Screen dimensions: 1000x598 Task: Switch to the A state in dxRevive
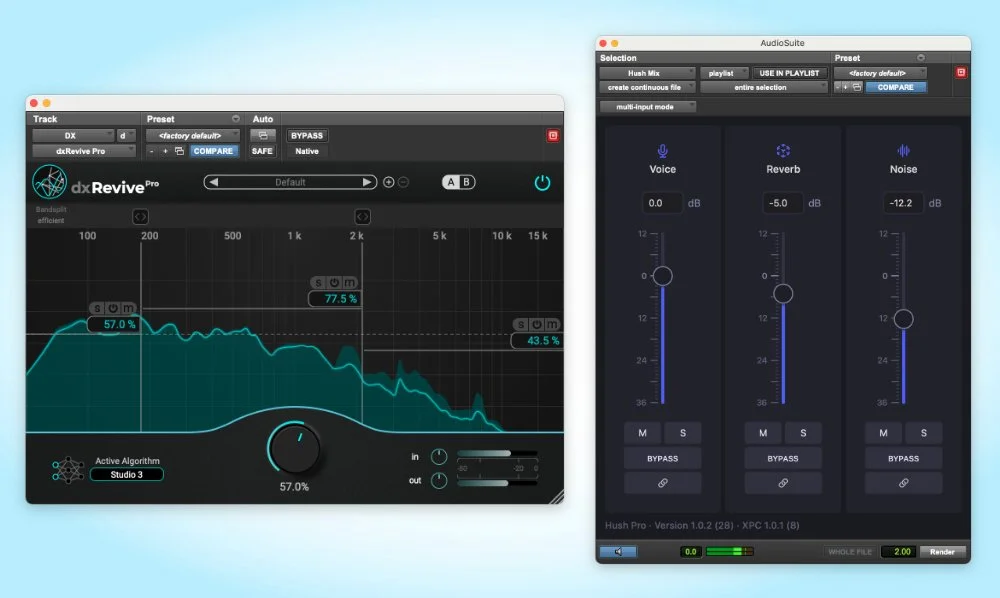click(x=451, y=182)
